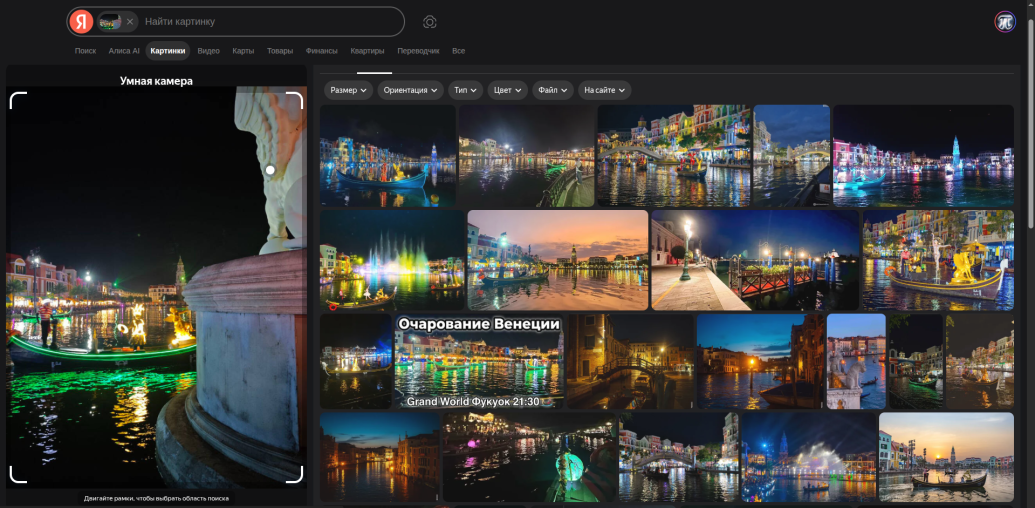The image size is (1035, 508).
Task: Open the narrow Venice canal bridge result
Action: coord(630,362)
